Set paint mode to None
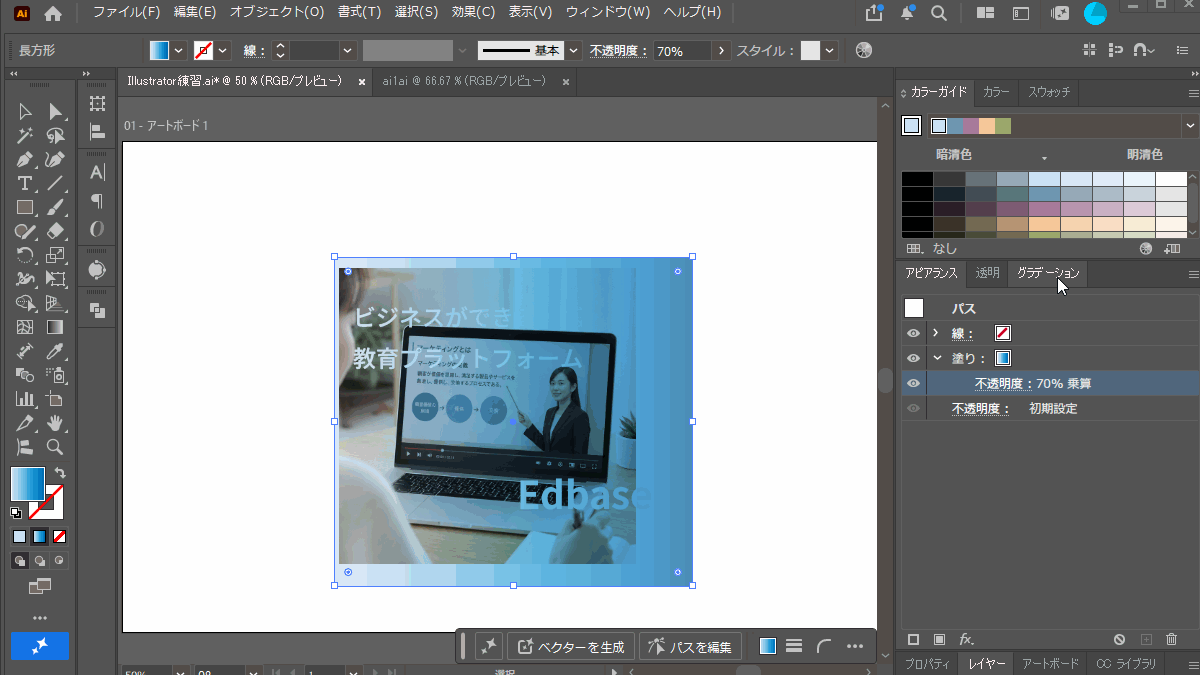Viewport: 1200px width, 675px height. tap(60, 536)
